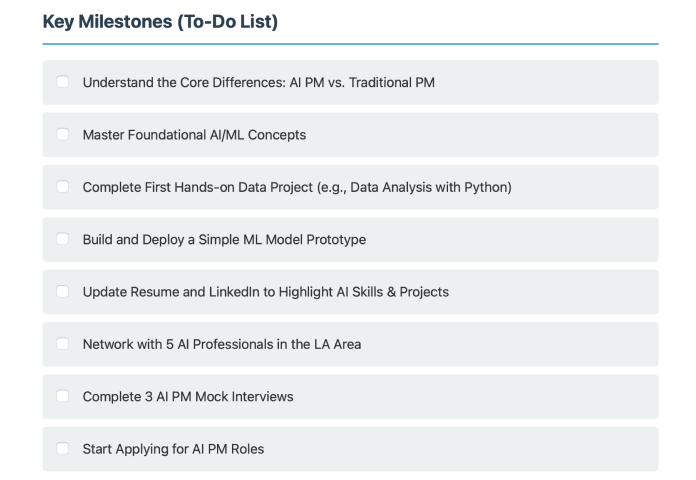Click the 'Key Milestones' heading words
Image resolution: width=696 pixels, height=480 pixels.
click(107, 21)
